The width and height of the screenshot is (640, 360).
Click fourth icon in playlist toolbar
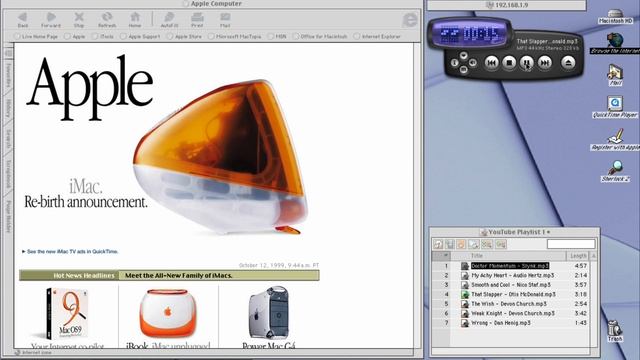click(x=473, y=244)
